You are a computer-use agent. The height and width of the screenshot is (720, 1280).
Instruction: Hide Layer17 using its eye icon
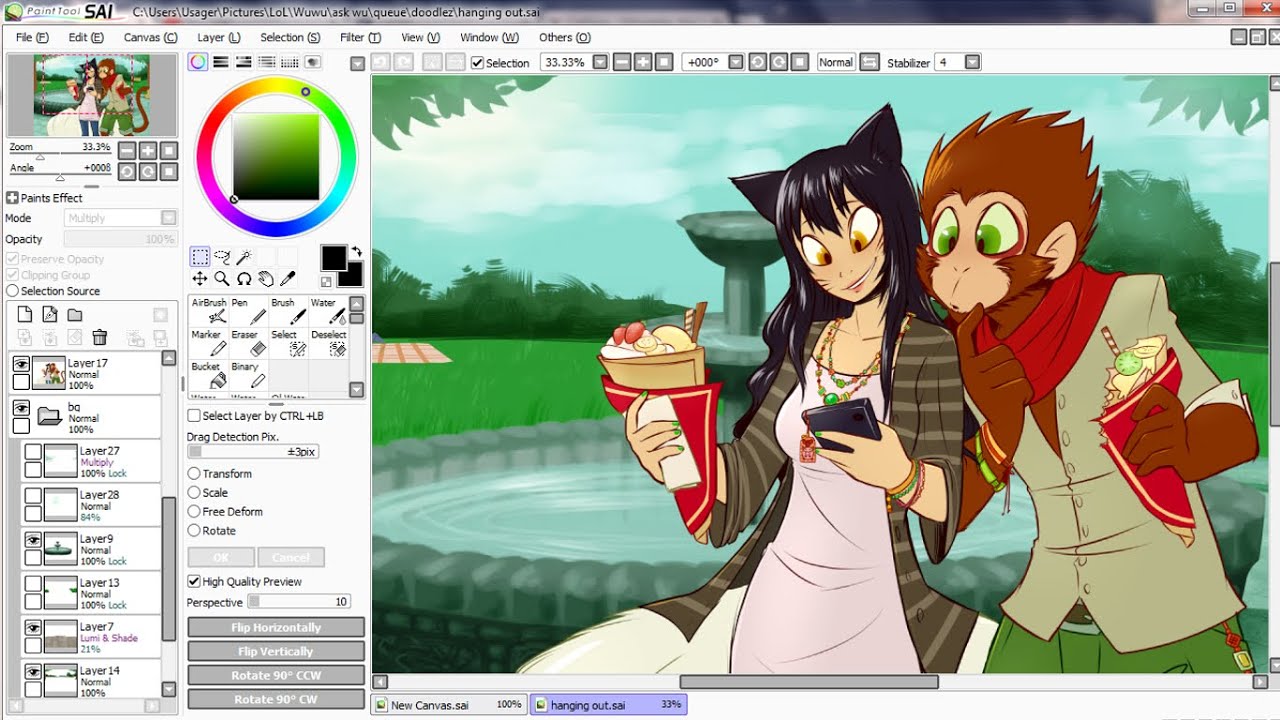pyautogui.click(x=21, y=365)
